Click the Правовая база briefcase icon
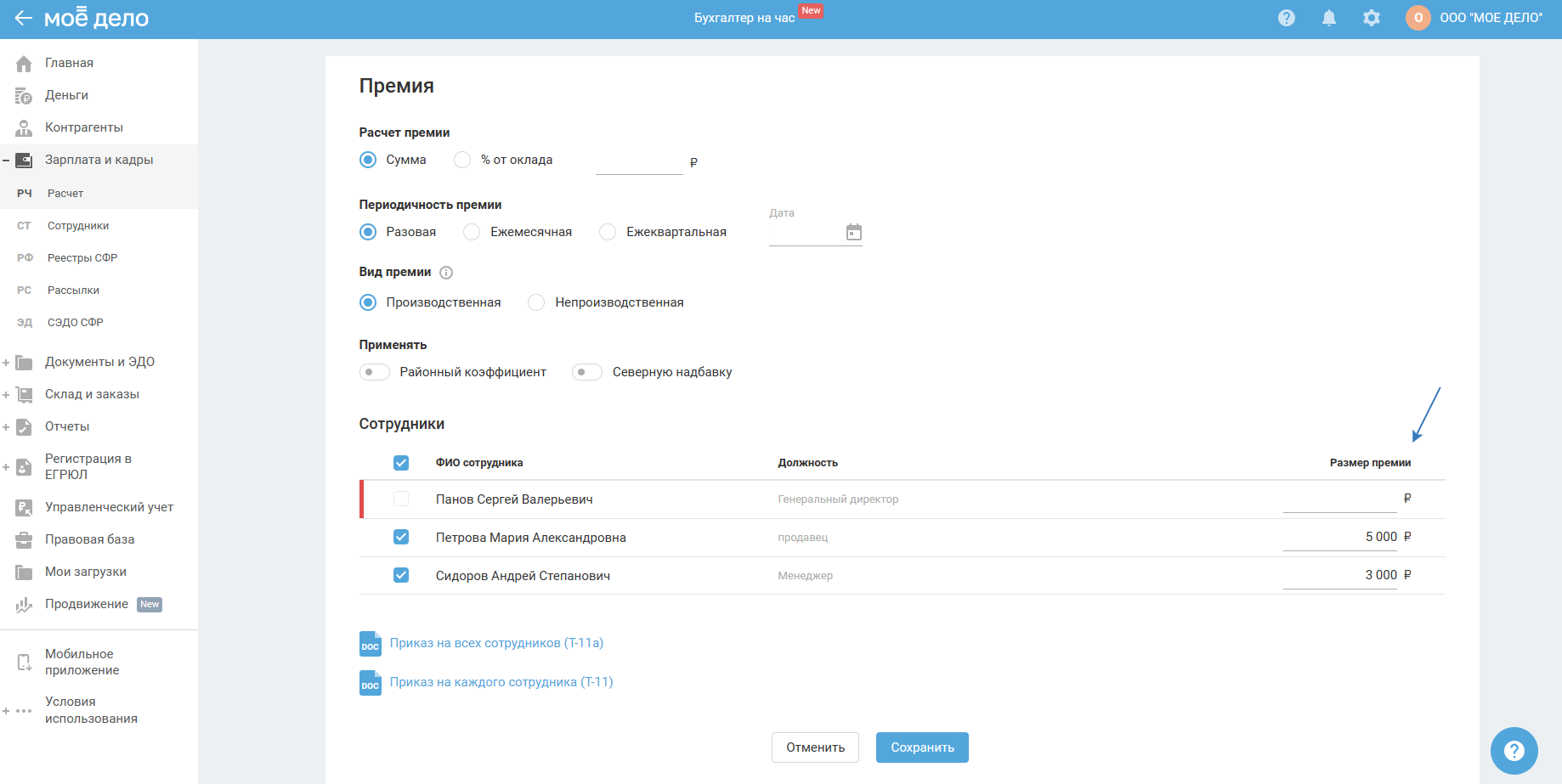 pos(24,540)
